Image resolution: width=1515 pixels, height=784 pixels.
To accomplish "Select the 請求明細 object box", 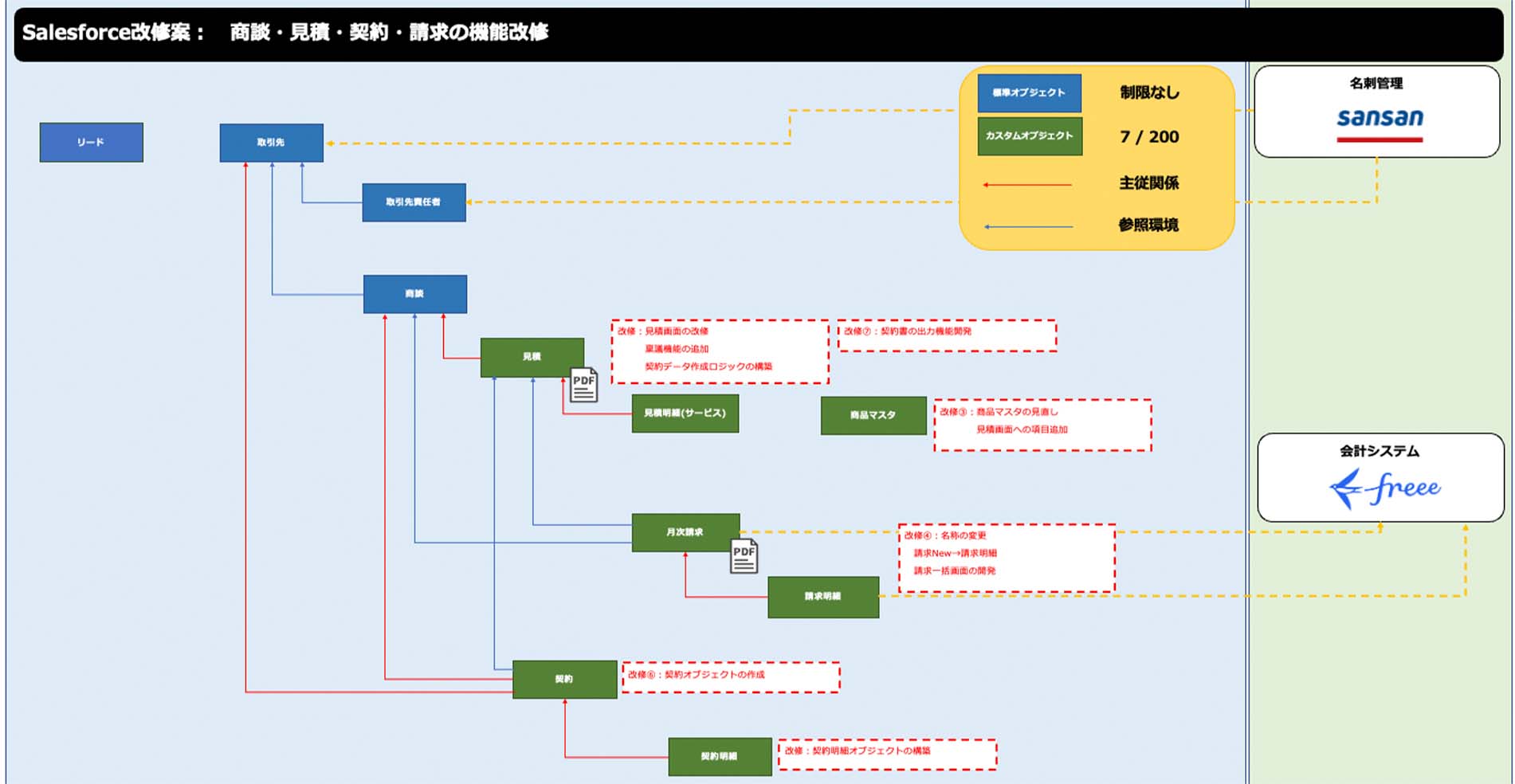I will coord(823,597).
